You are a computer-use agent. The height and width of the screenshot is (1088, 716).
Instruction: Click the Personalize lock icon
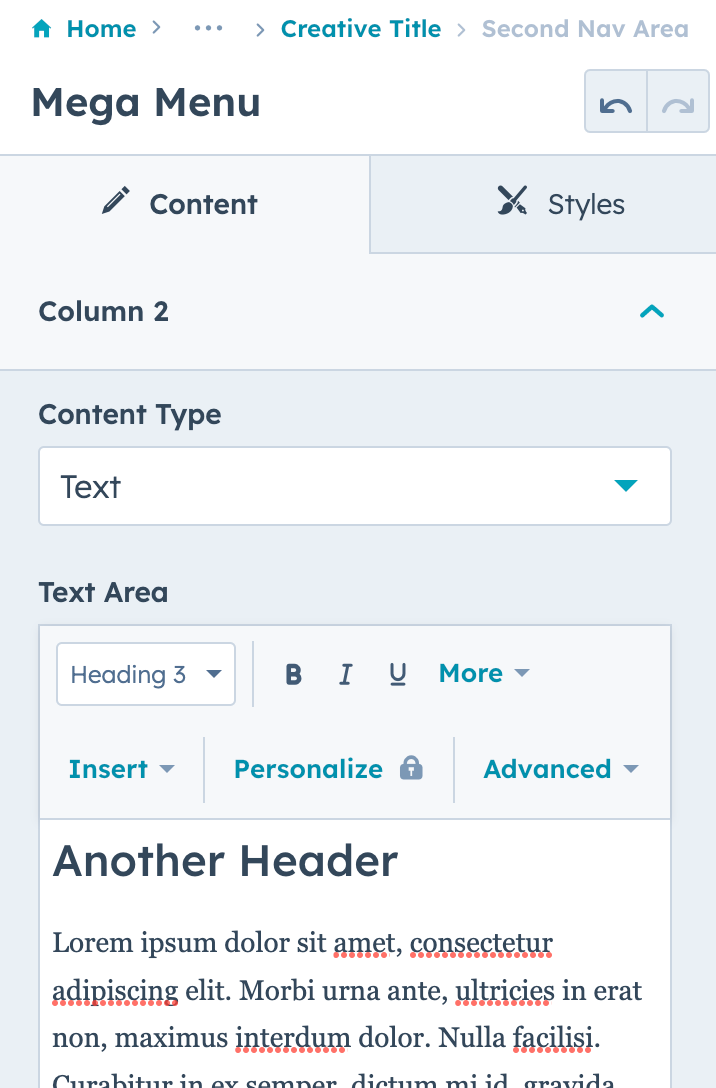(411, 768)
